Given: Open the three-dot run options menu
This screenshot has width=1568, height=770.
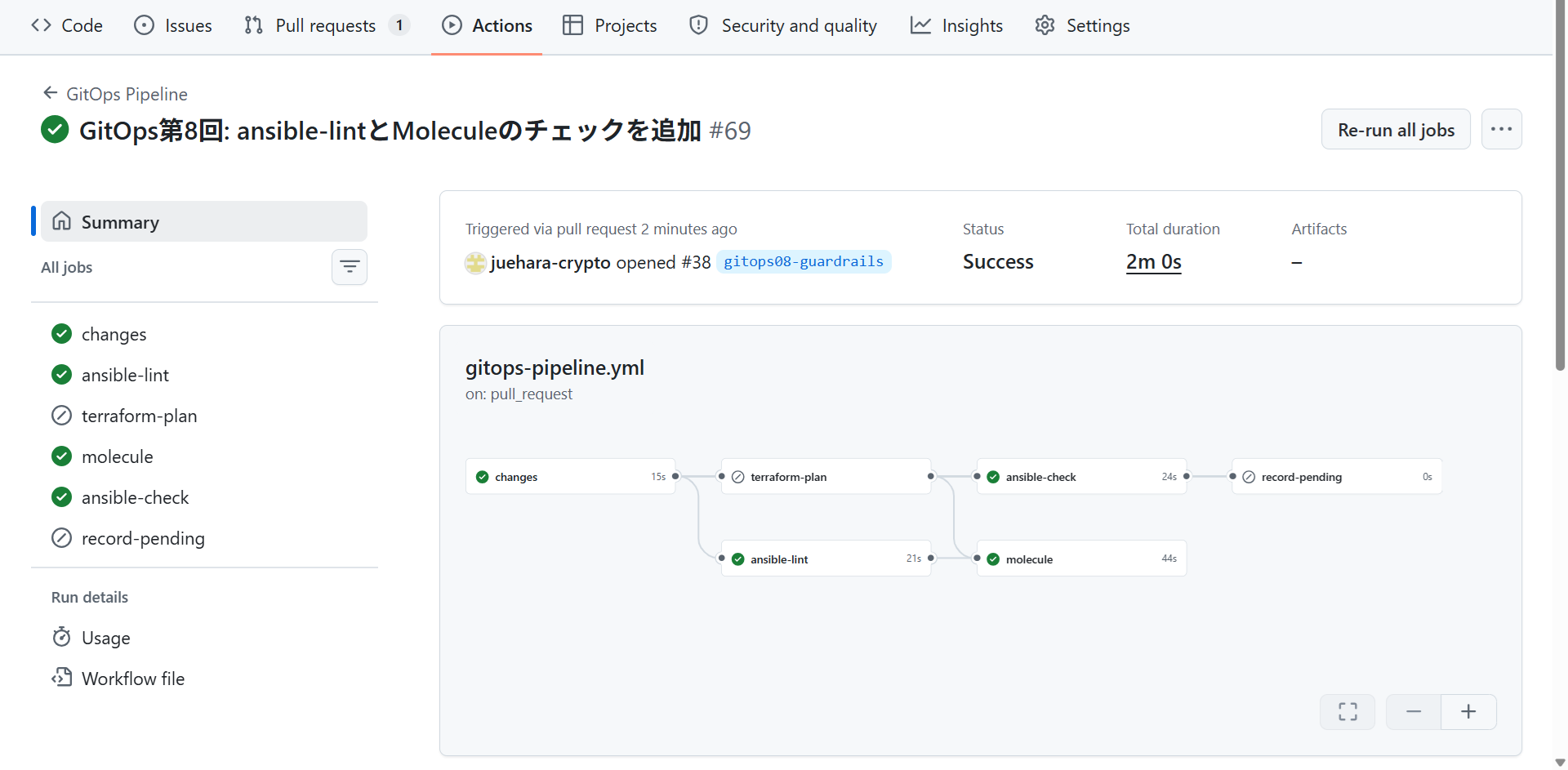Looking at the screenshot, I should (x=1501, y=130).
